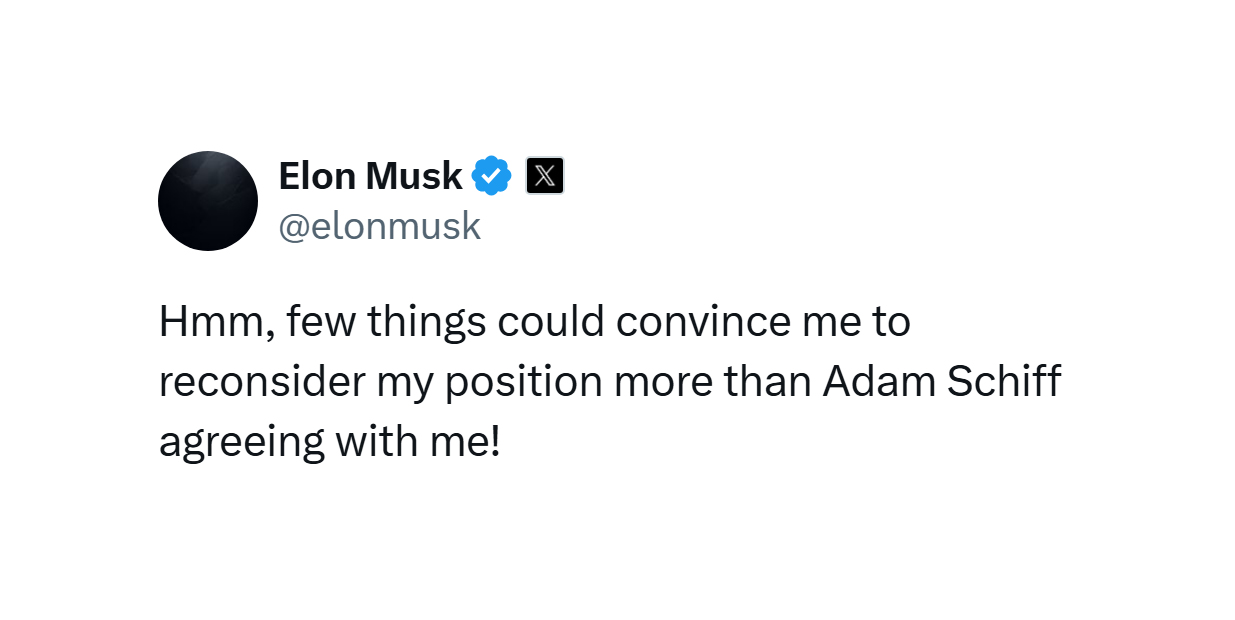Viewport: 1235px width, 620px height.
Task: Click the word "Musk" in display name
Action: (414, 176)
